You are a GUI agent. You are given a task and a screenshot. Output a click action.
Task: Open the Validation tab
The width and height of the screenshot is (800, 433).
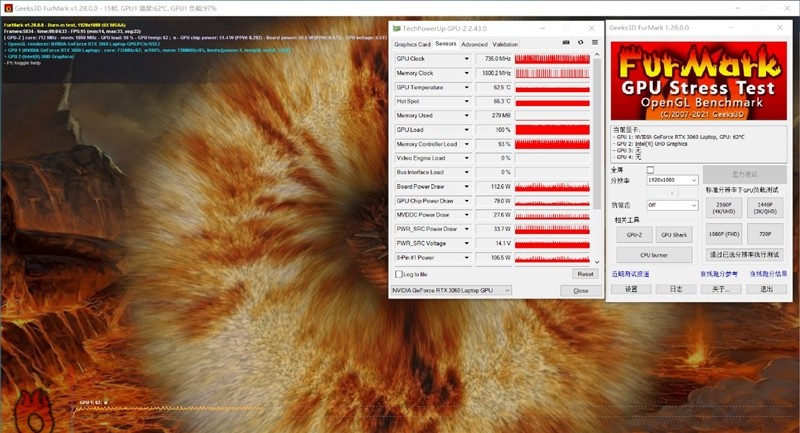point(505,44)
